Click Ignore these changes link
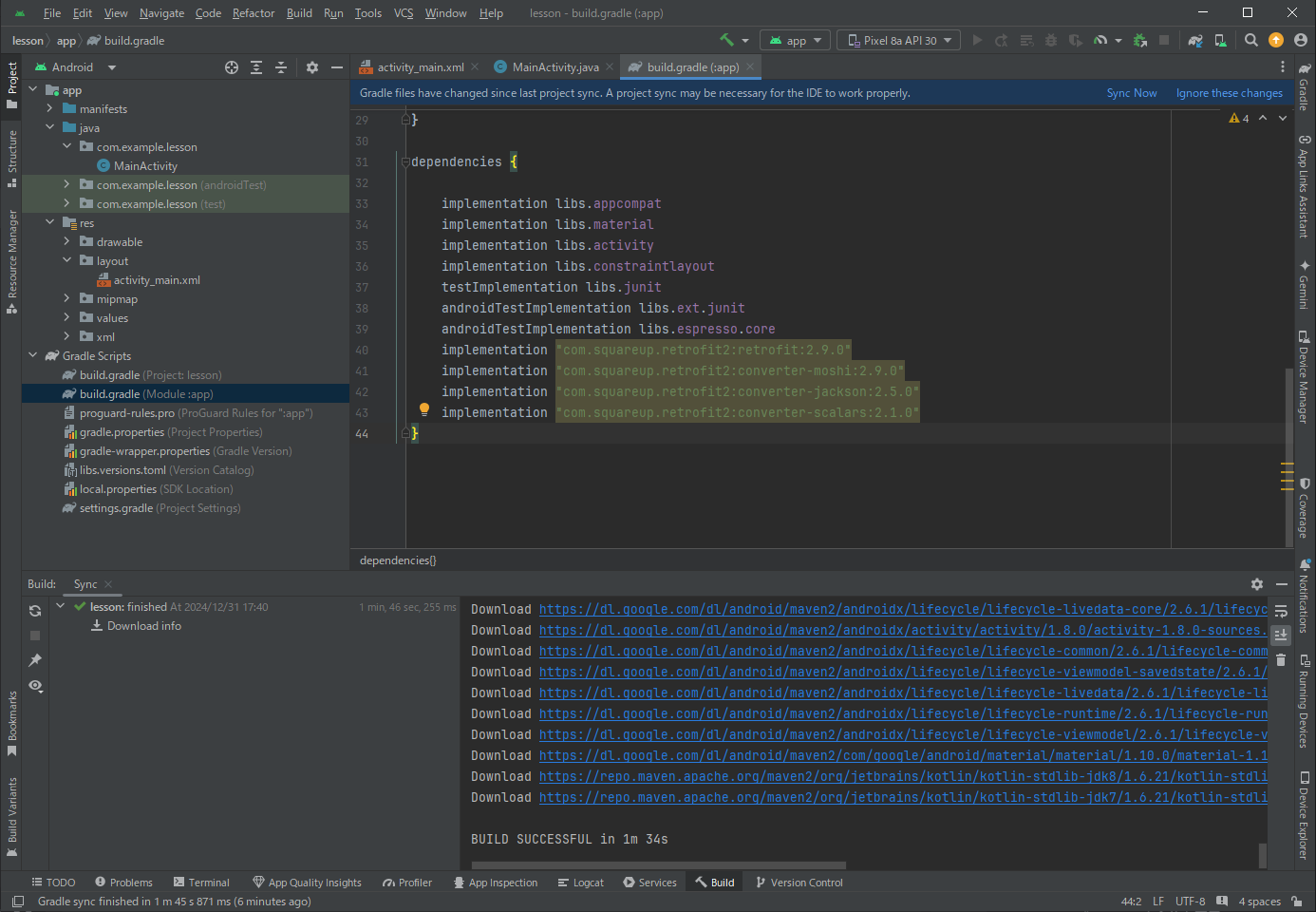 1229,93
